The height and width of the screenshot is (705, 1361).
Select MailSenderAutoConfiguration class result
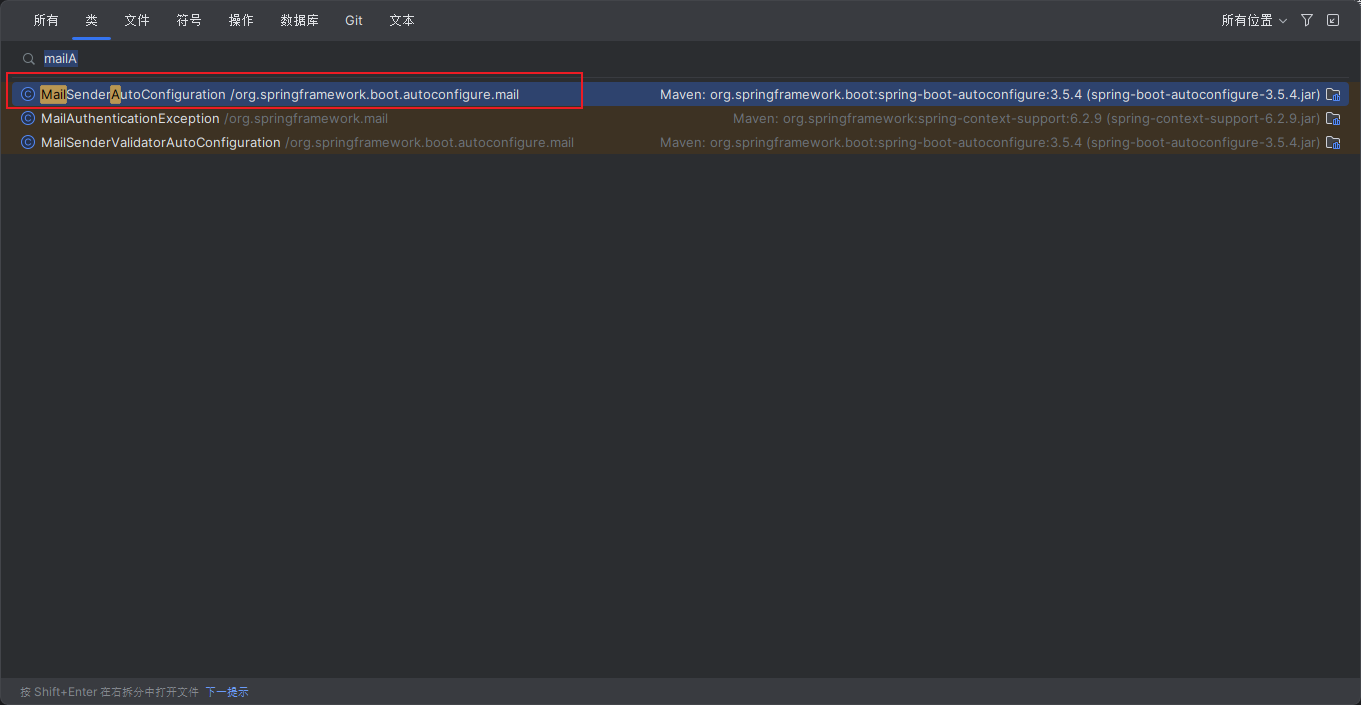tap(680, 94)
